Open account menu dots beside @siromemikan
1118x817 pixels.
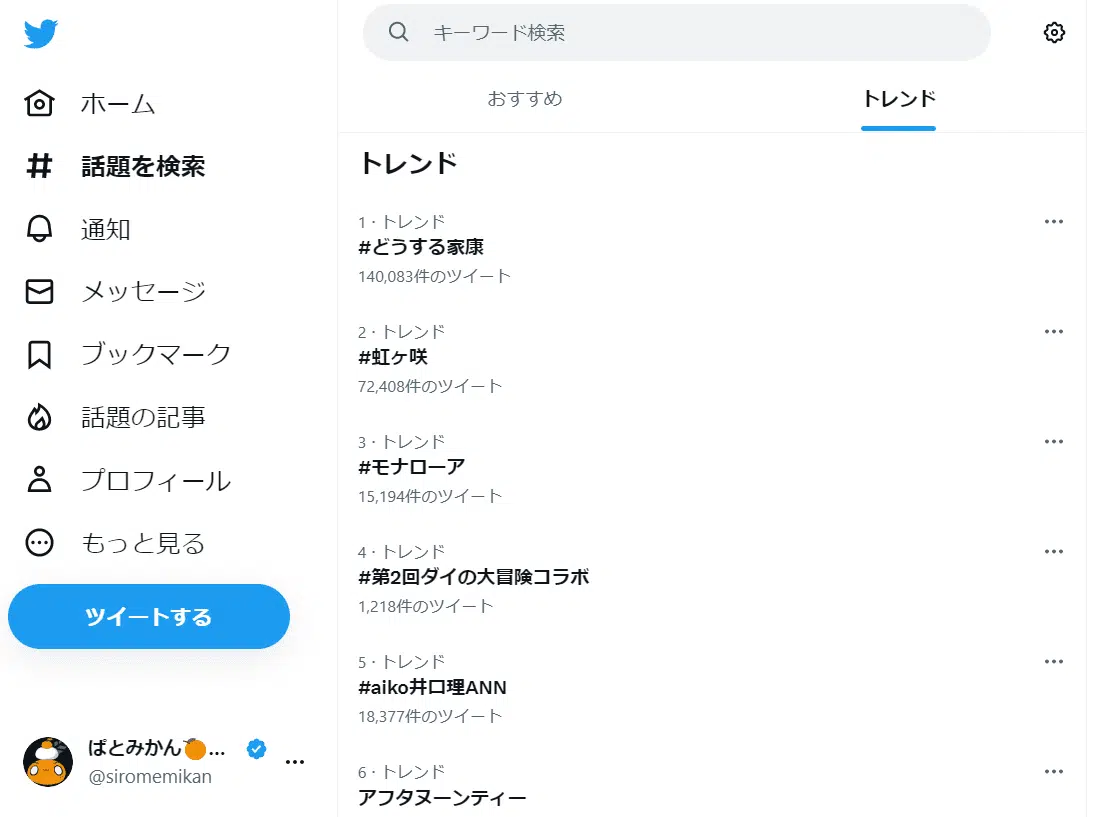click(295, 762)
